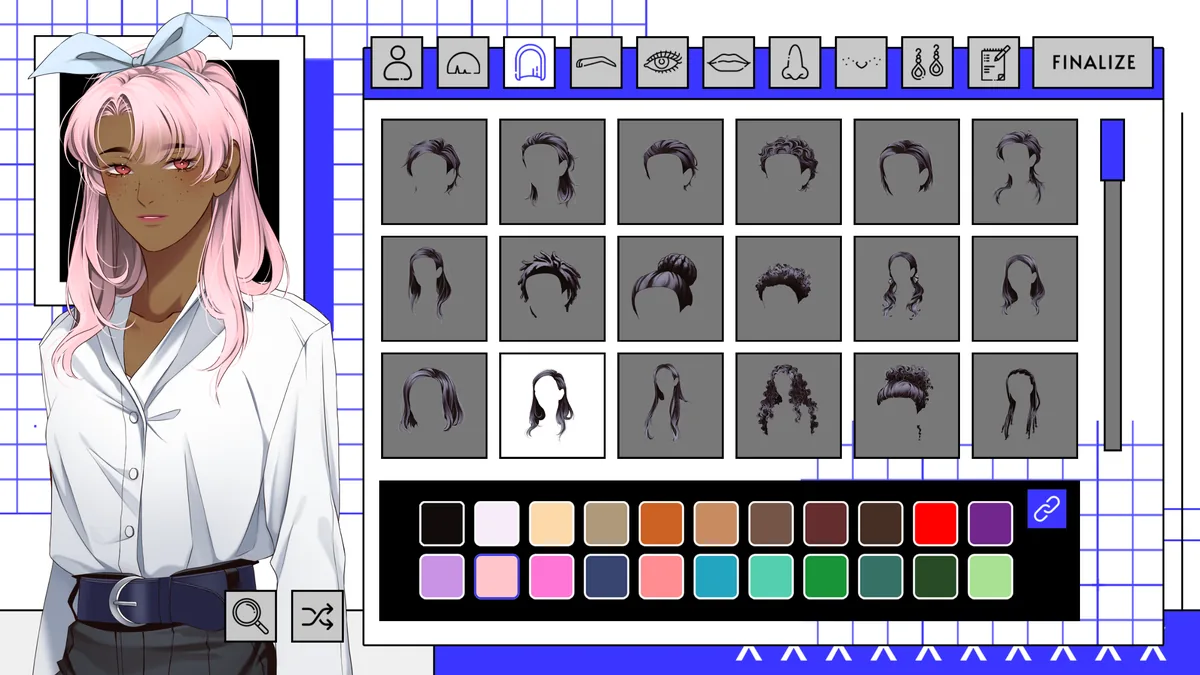Select the black hair color swatch
The height and width of the screenshot is (675, 1200).
[x=442, y=523]
